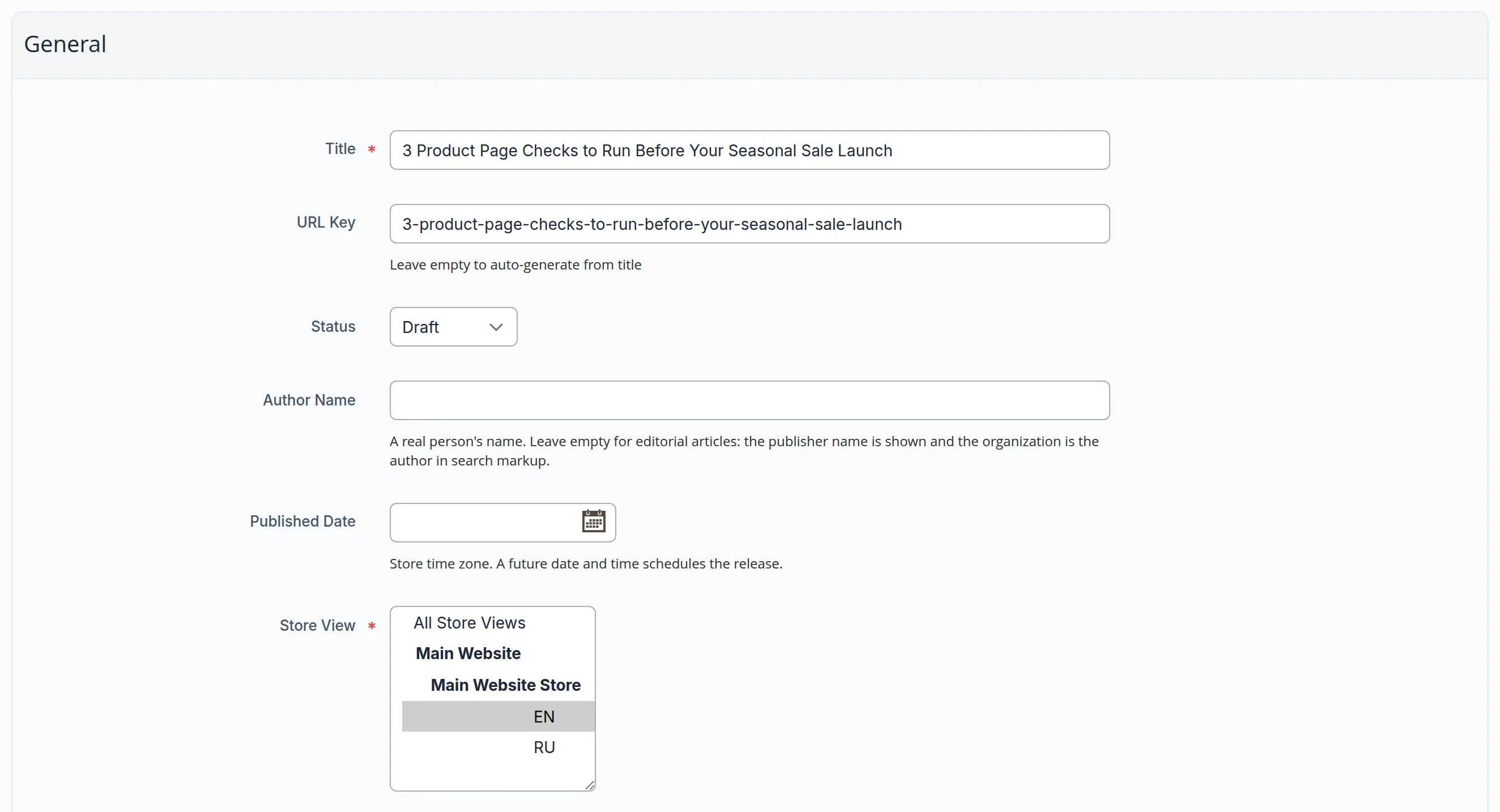Click the Author Name help note
Viewport: 1500px width, 812px height.
[744, 451]
